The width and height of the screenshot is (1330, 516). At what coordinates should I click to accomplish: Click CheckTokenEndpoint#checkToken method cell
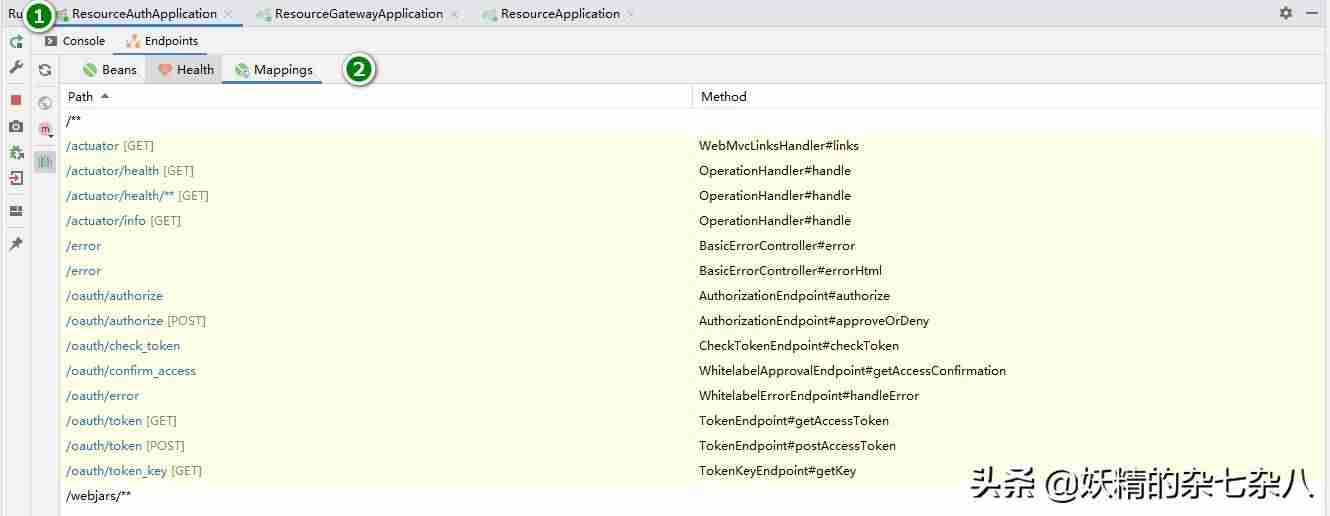(x=799, y=346)
